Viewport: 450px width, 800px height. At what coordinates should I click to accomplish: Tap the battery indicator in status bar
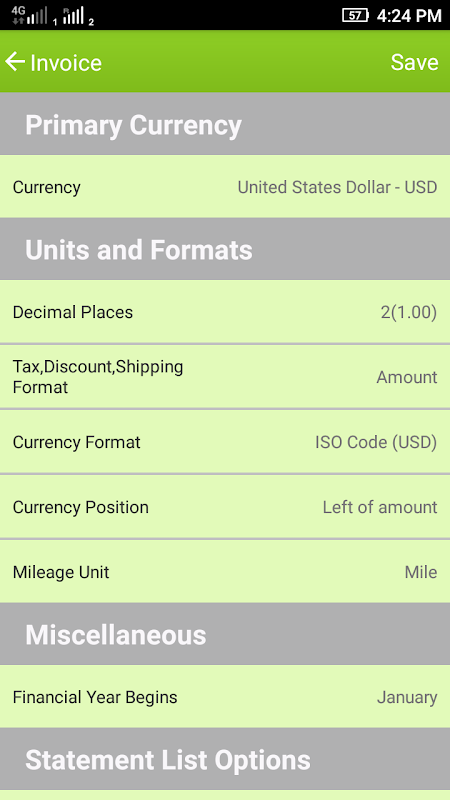355,15
